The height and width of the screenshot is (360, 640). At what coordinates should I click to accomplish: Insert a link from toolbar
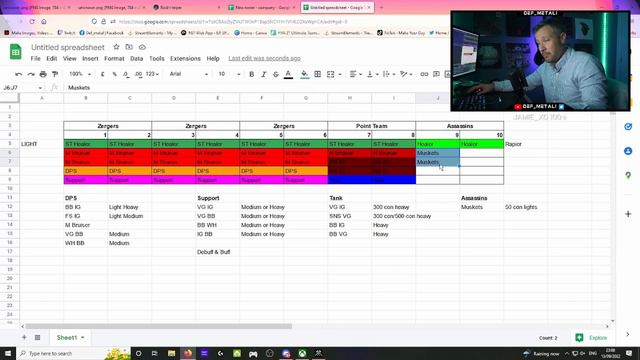tap(424, 74)
